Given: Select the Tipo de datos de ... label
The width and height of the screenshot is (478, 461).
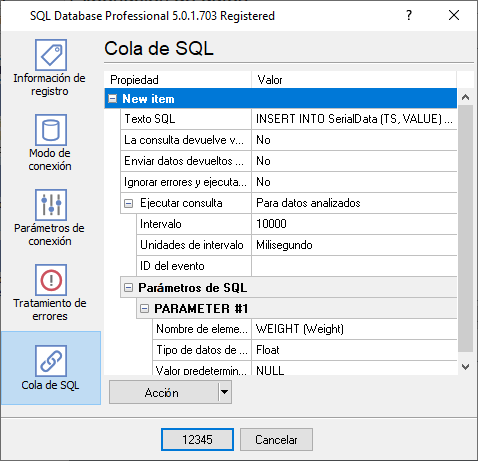Looking at the screenshot, I should point(202,350).
